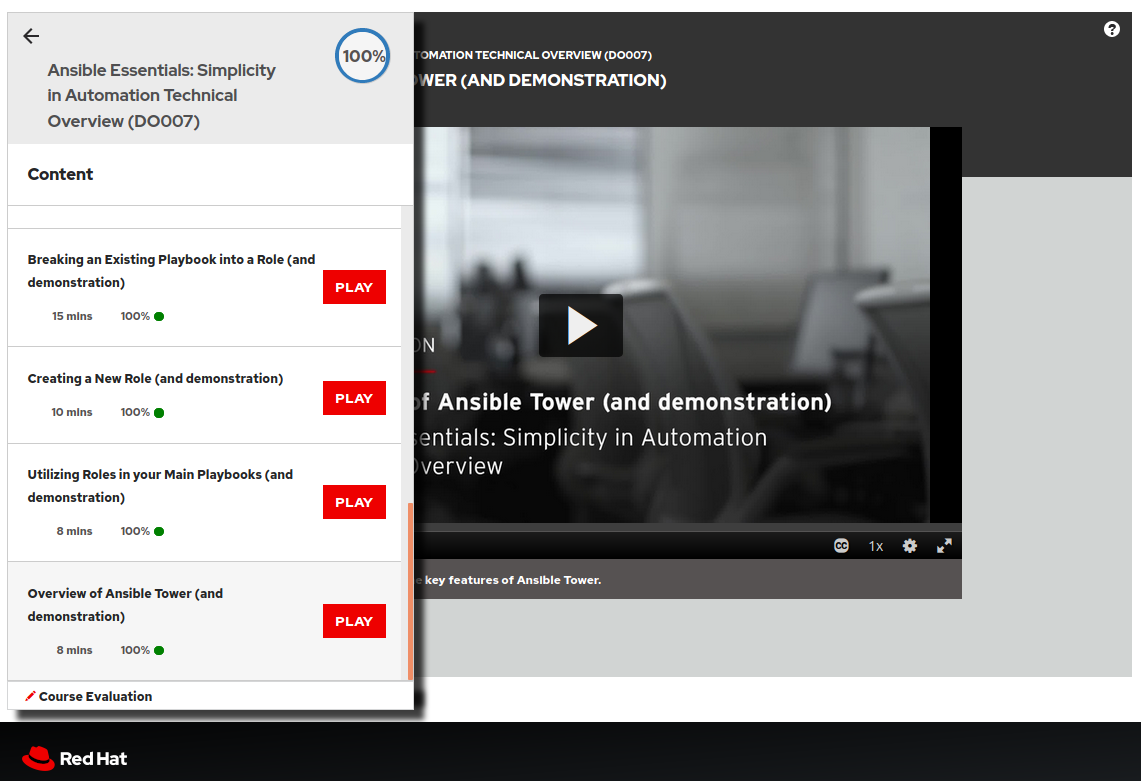Image resolution: width=1141 pixels, height=781 pixels.
Task: Click green completion dot for 15 mins lesson
Action: [x=159, y=317]
